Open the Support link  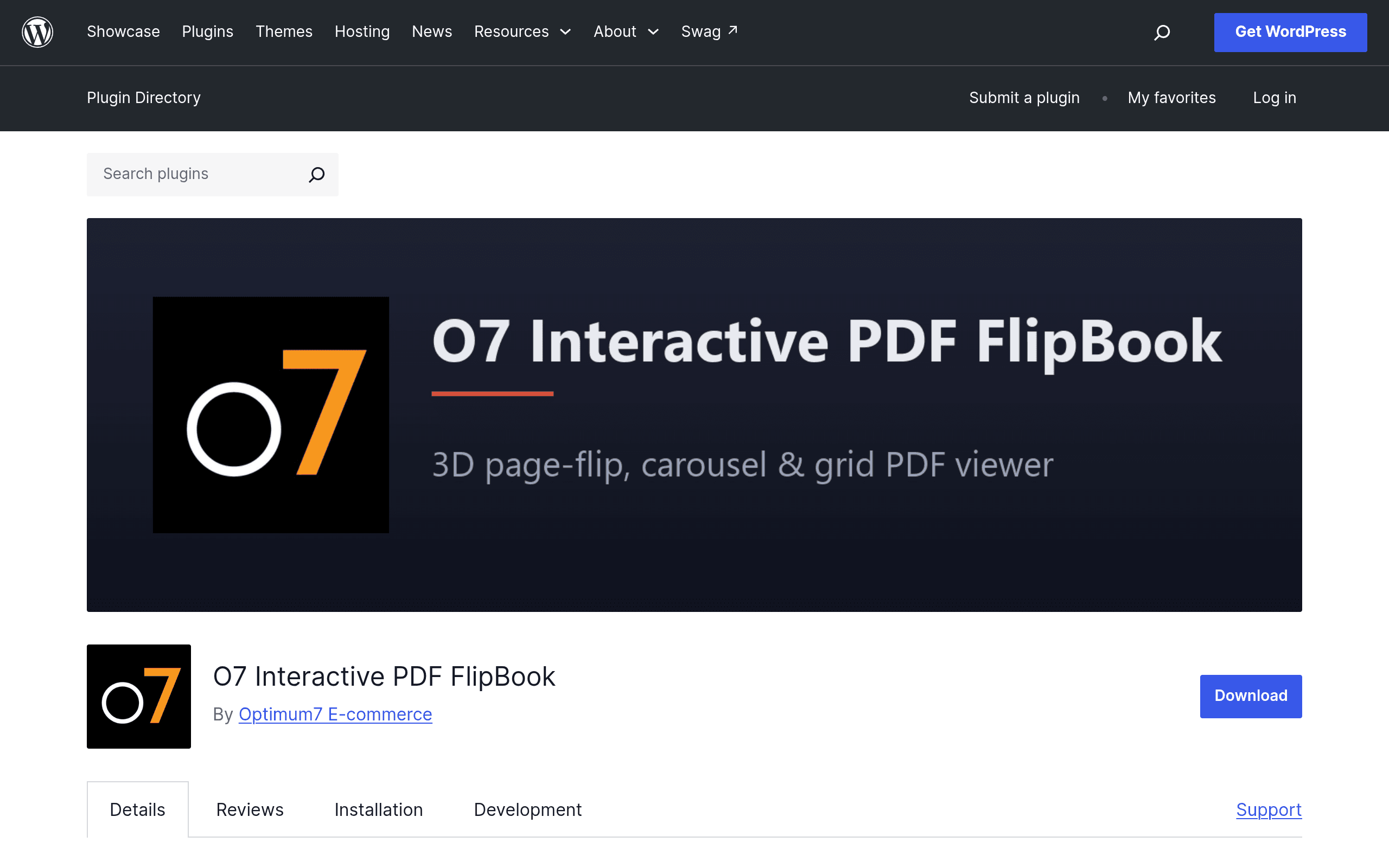coord(1269,809)
